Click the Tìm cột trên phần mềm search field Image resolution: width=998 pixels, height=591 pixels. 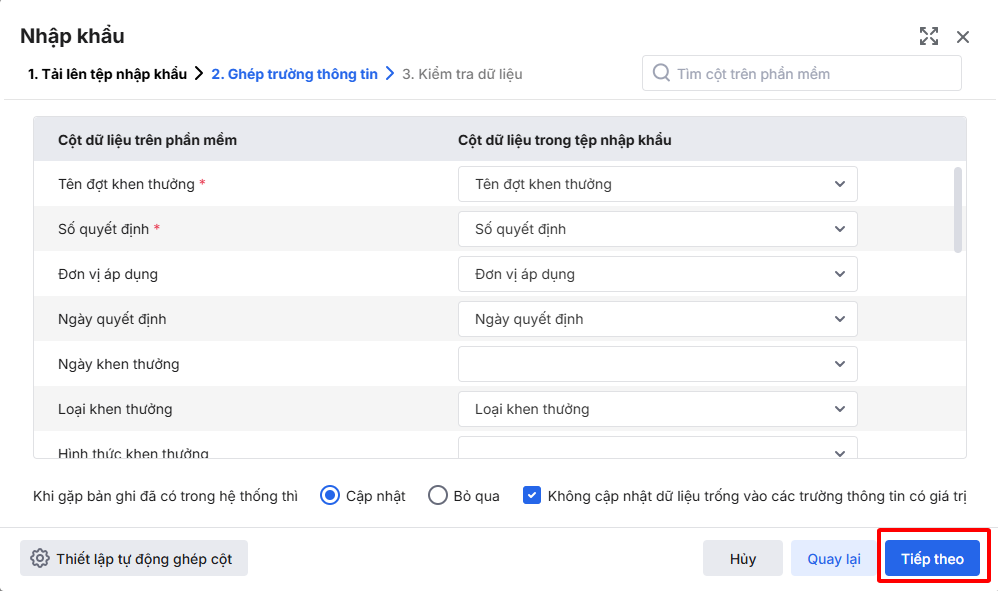[812, 74]
